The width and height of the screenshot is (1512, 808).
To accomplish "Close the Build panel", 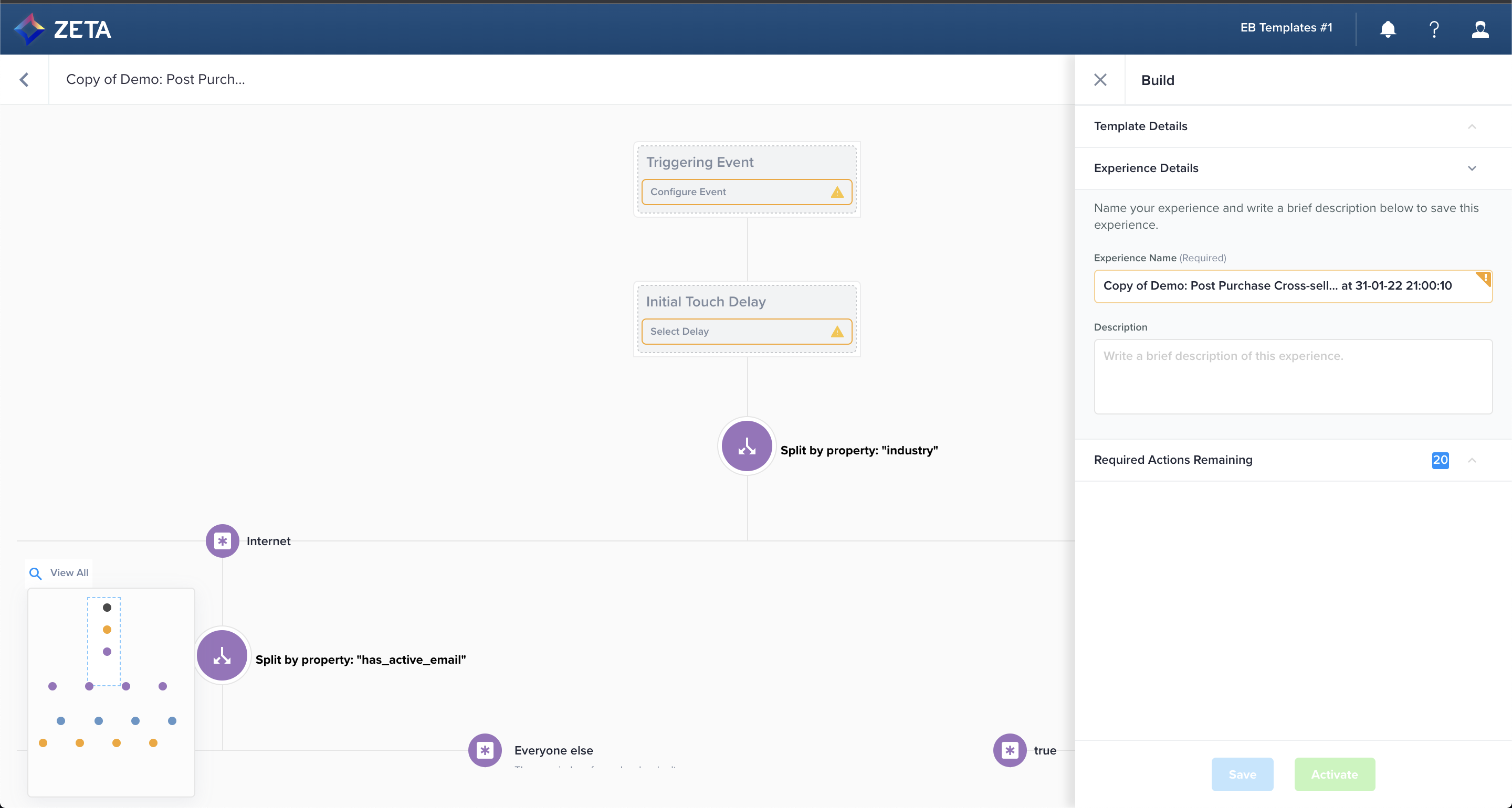I will tap(1100, 80).
